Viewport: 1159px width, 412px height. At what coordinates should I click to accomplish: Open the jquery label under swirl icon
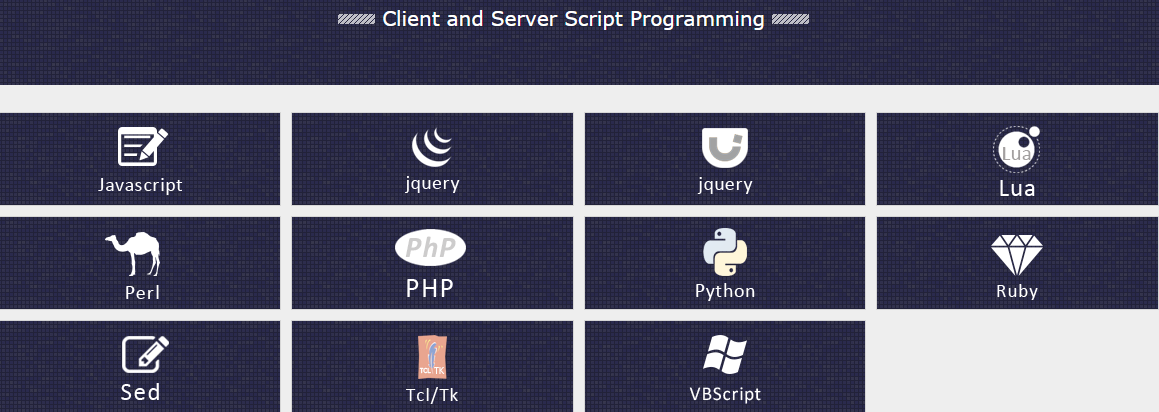click(x=432, y=183)
